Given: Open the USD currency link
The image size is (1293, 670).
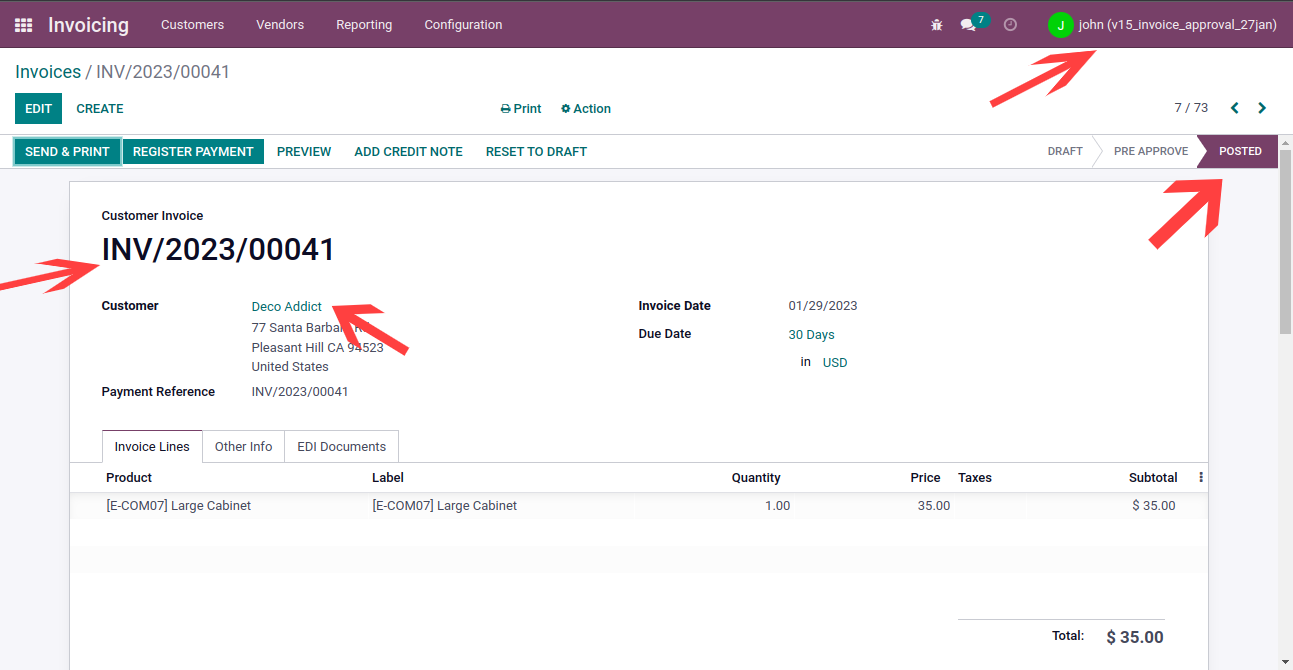Looking at the screenshot, I should click(835, 363).
